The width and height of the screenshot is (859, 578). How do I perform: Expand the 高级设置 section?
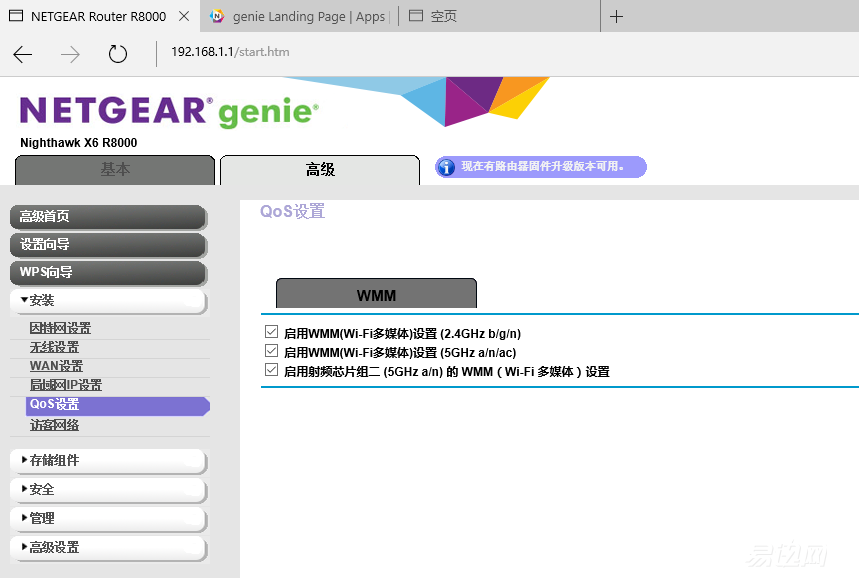[108, 548]
